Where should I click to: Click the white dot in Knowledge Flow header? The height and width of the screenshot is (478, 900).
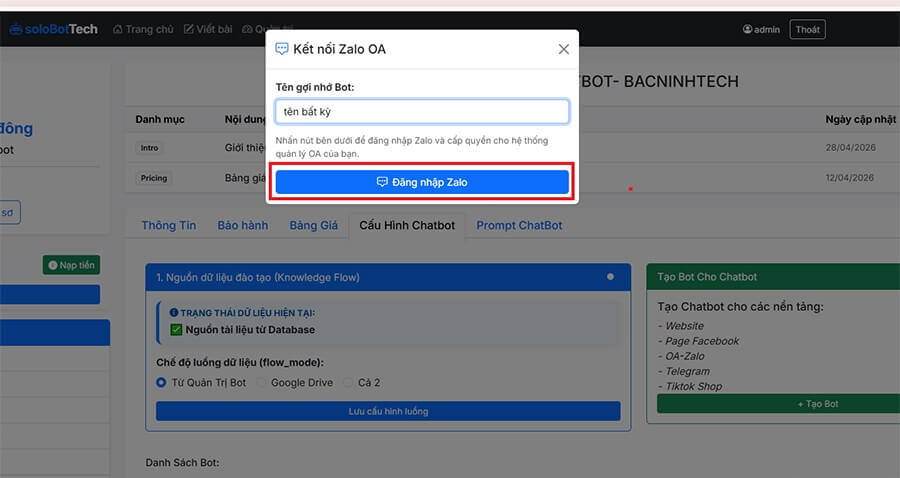tap(610, 277)
